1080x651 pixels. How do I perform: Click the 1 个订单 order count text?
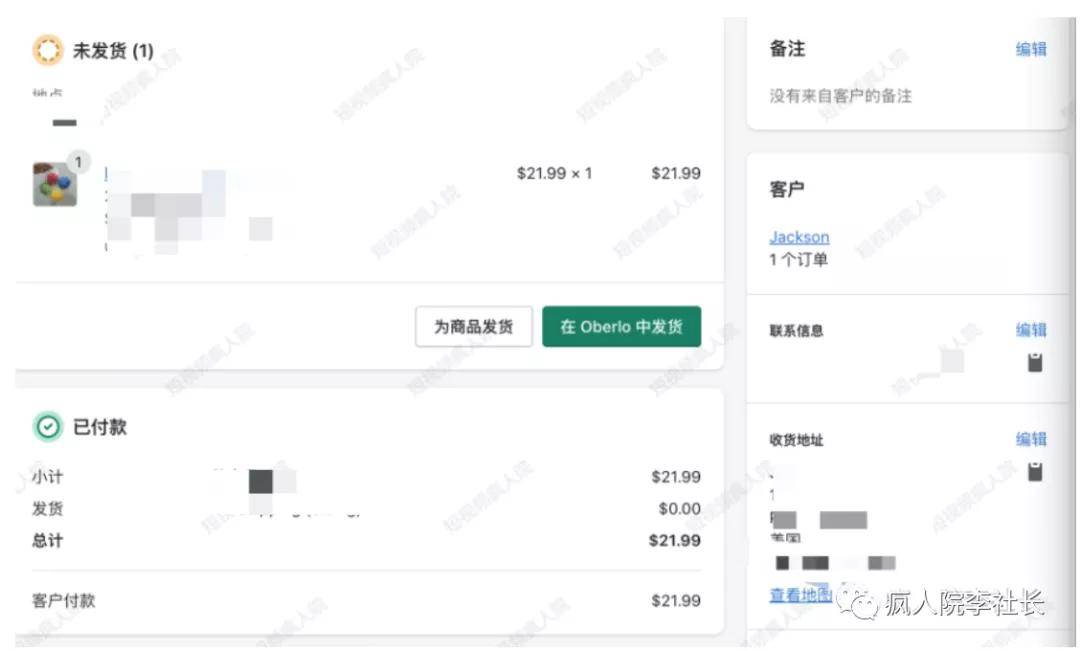click(x=798, y=260)
